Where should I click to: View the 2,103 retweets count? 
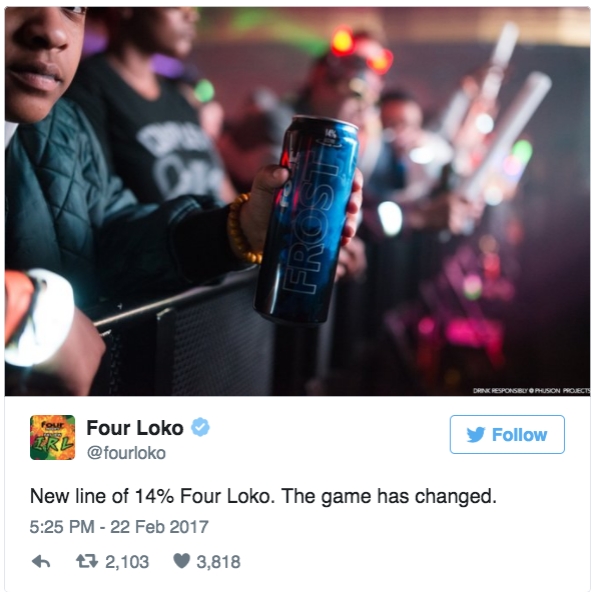pyautogui.click(x=127, y=562)
